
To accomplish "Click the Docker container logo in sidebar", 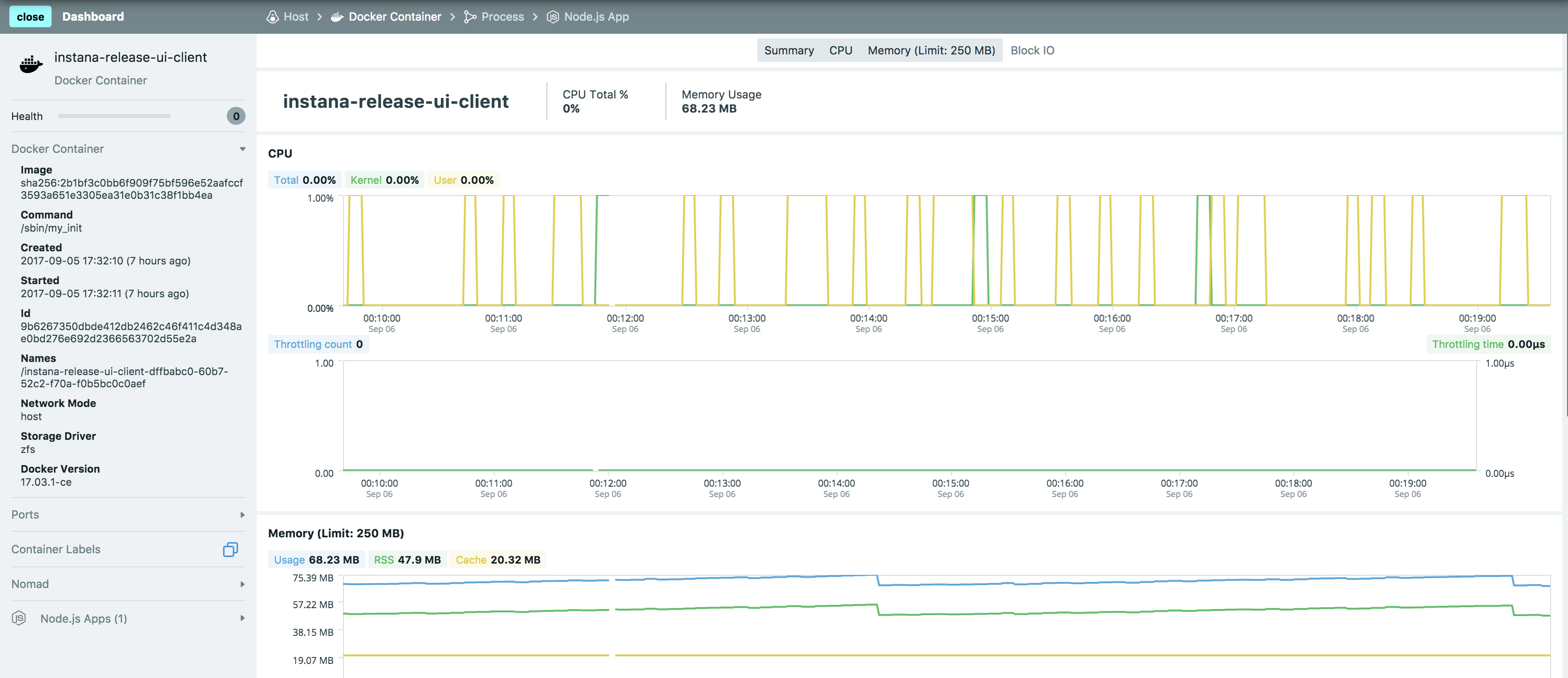I will [31, 64].
